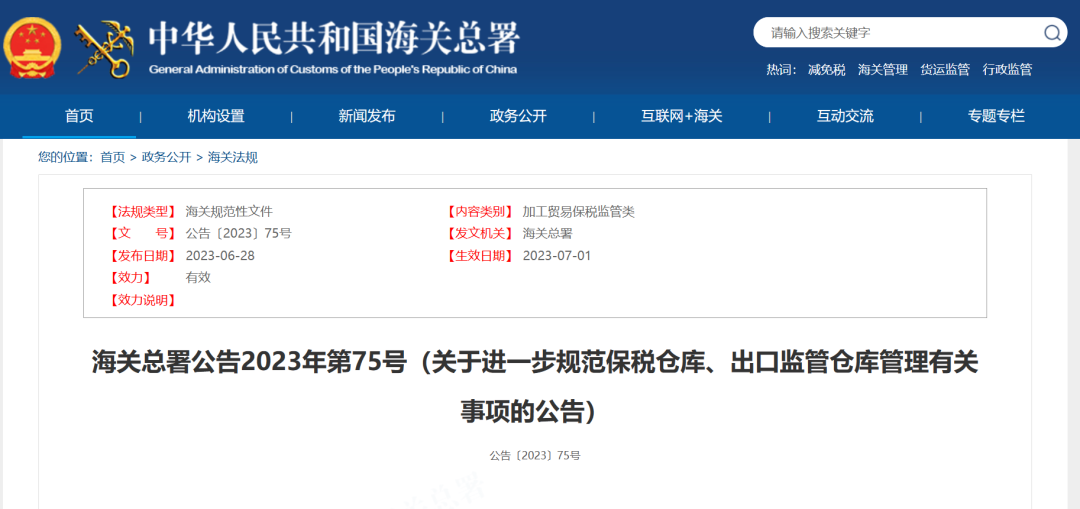Open the 互联网+海关 navigation item
The image size is (1080, 509).
(681, 116)
